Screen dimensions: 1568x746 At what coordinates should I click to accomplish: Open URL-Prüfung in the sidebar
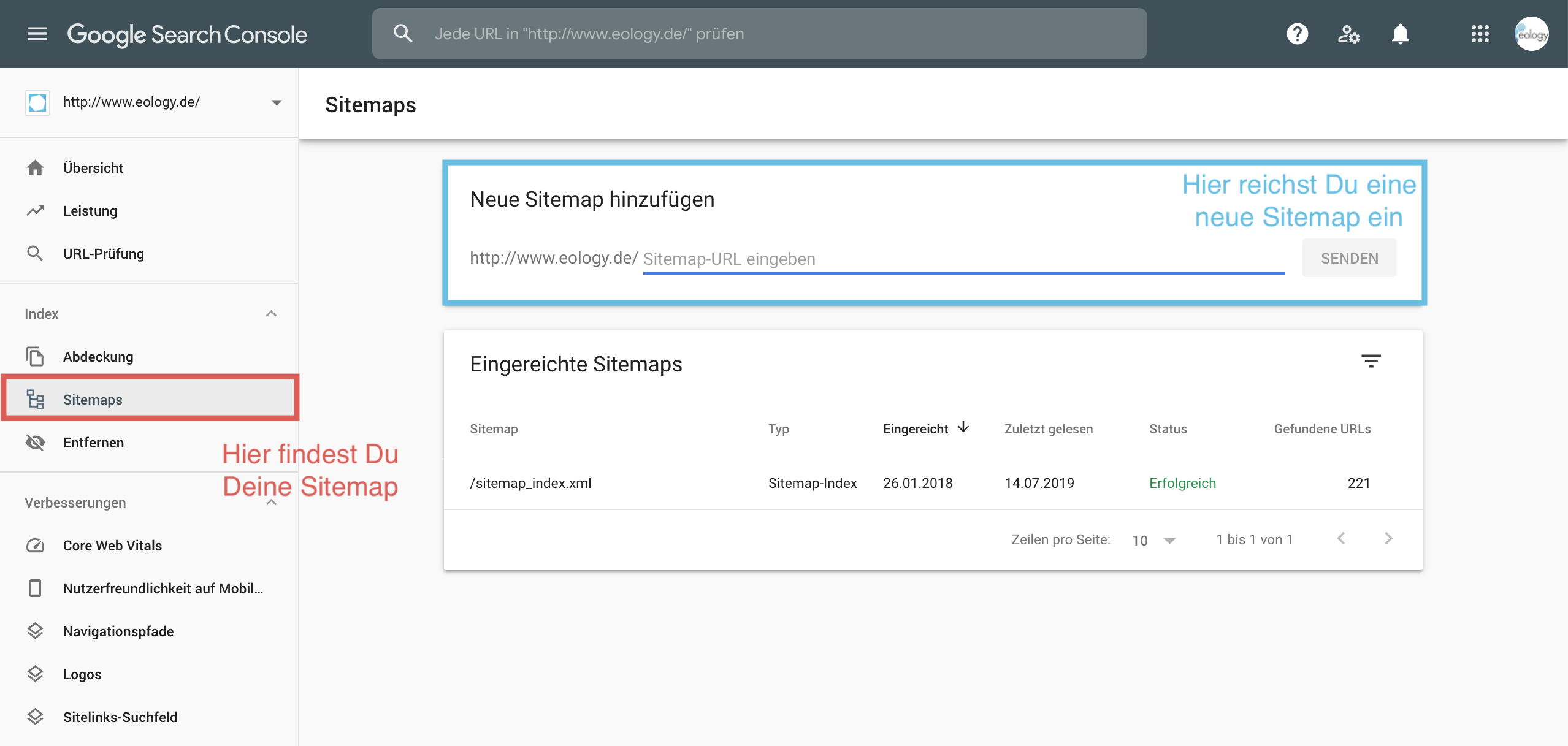[150, 253]
